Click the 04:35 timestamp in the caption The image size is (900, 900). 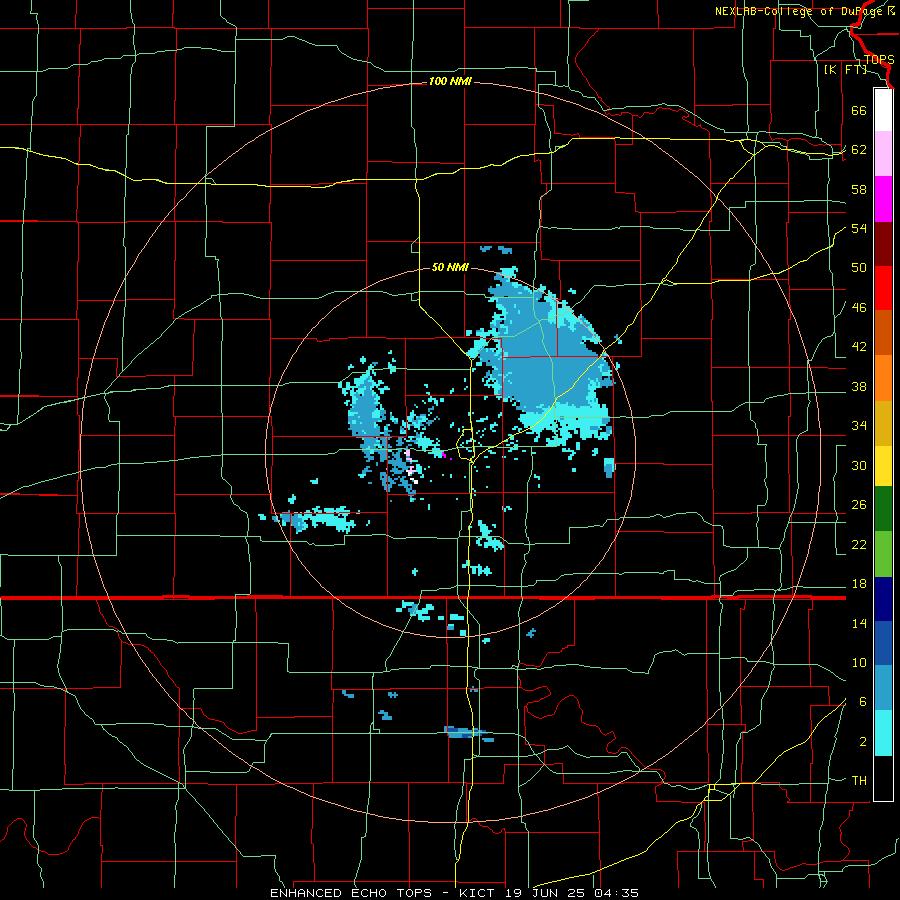(616, 893)
